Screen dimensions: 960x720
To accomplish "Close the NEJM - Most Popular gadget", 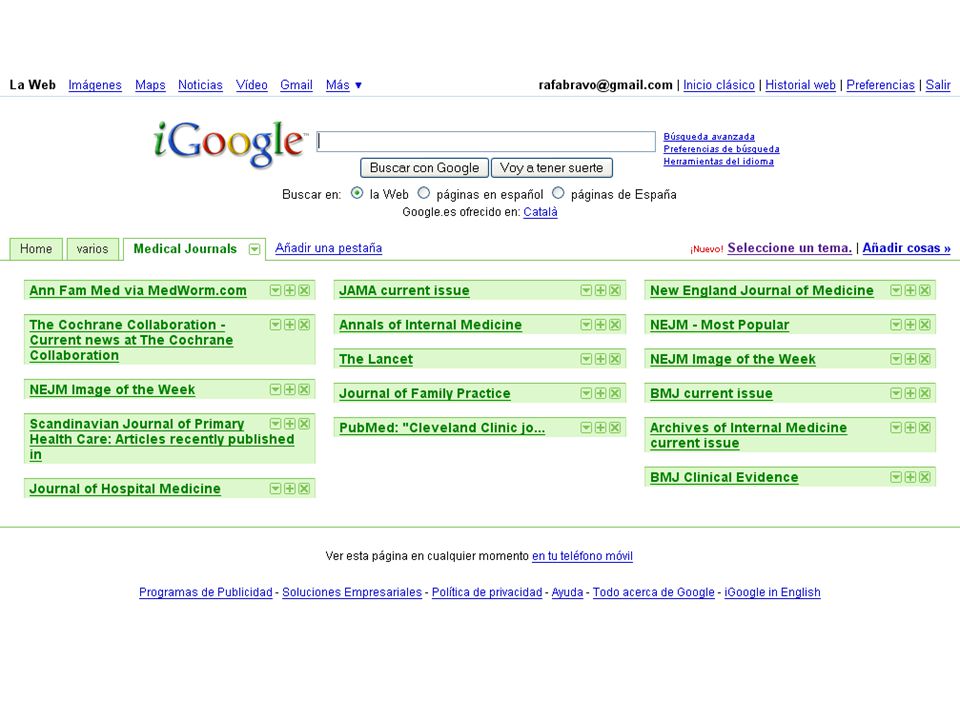I will tap(924, 324).
